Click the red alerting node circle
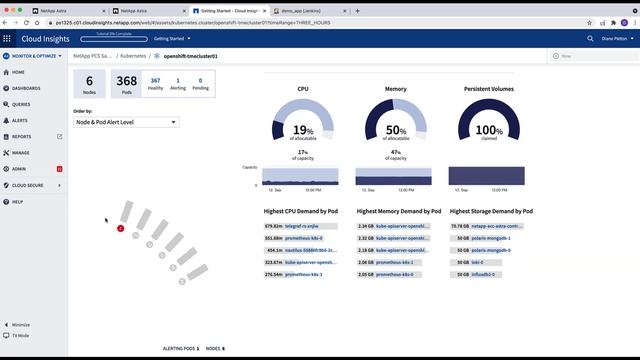This screenshot has width=640, height=360. point(120,228)
